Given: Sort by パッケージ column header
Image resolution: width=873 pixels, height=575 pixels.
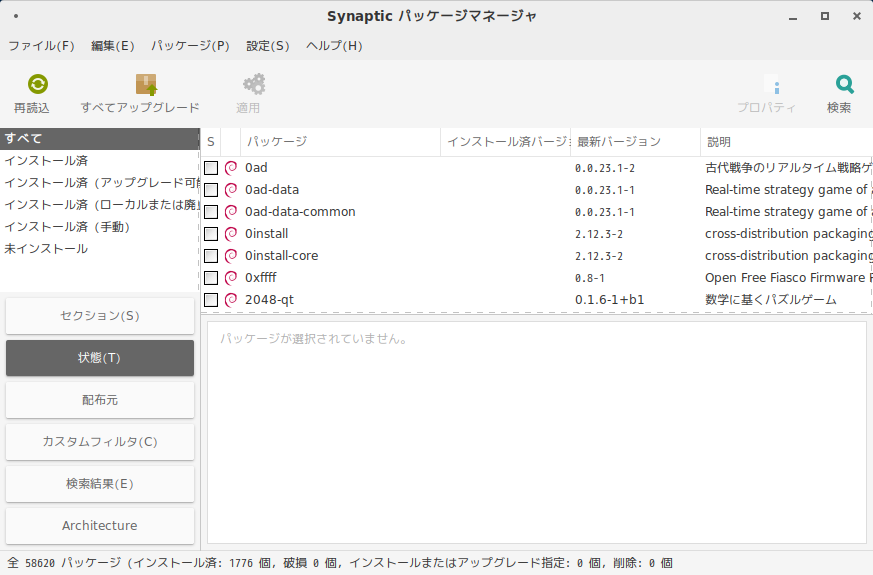Looking at the screenshot, I should [x=341, y=142].
